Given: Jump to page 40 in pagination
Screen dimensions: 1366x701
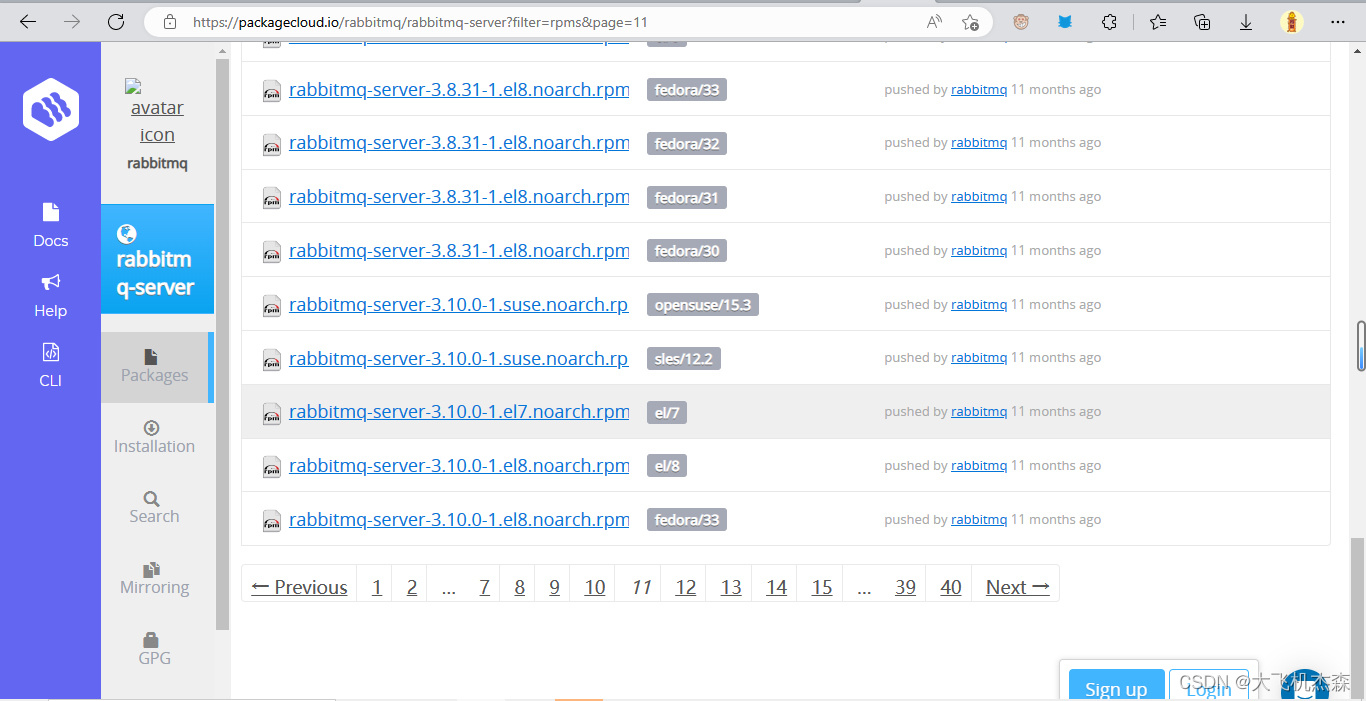Looking at the screenshot, I should 951,587.
